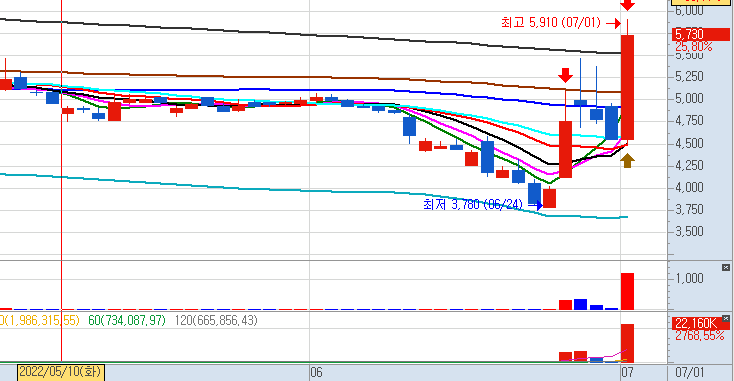
Task: Click the green 60(734,087,97) legend entry
Action: click(x=127, y=321)
